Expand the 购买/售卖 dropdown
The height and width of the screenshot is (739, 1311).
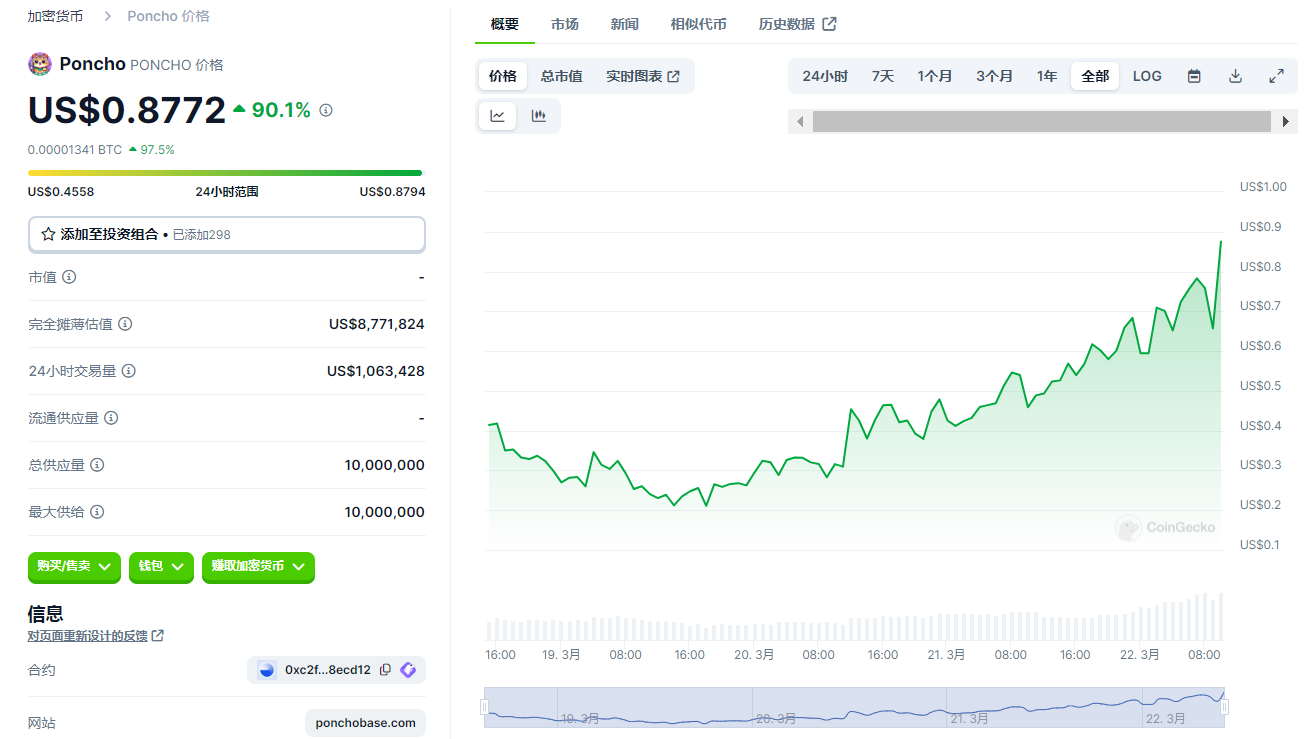(74, 566)
